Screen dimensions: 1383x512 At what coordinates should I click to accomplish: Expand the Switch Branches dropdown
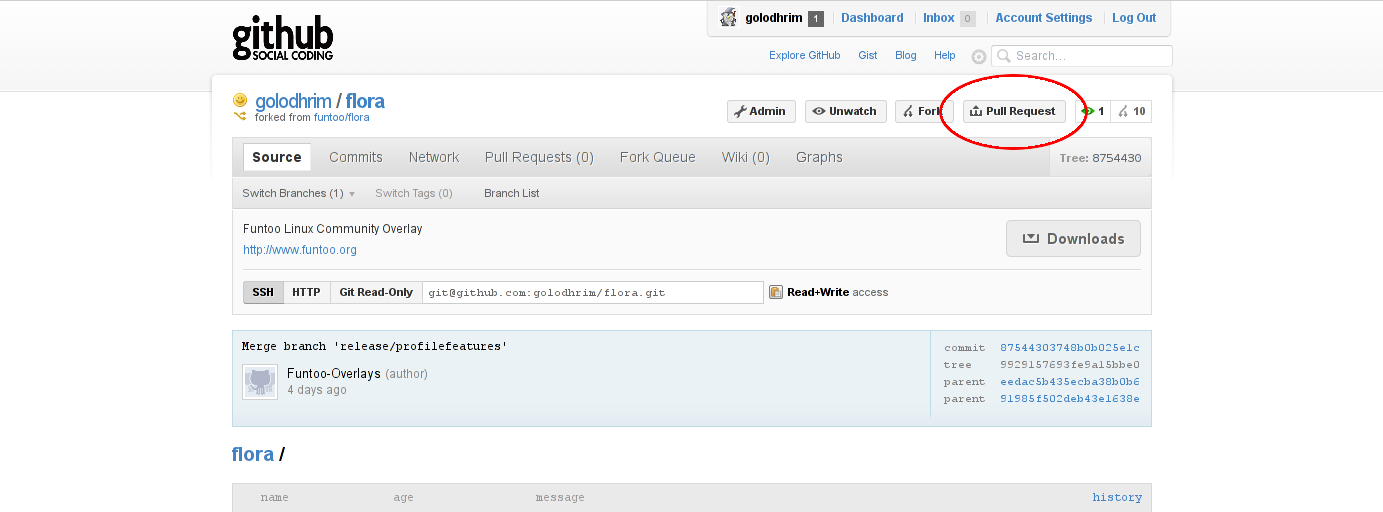tap(298, 193)
